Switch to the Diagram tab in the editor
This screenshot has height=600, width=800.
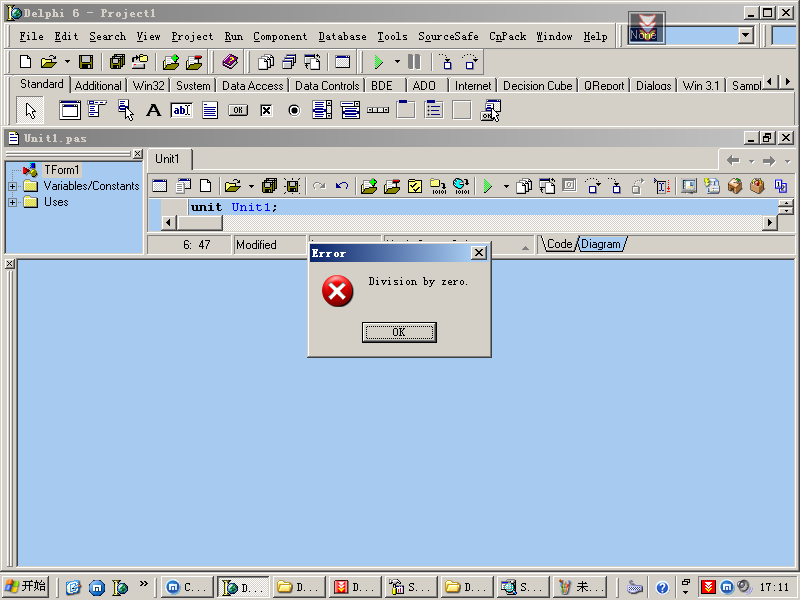[600, 244]
